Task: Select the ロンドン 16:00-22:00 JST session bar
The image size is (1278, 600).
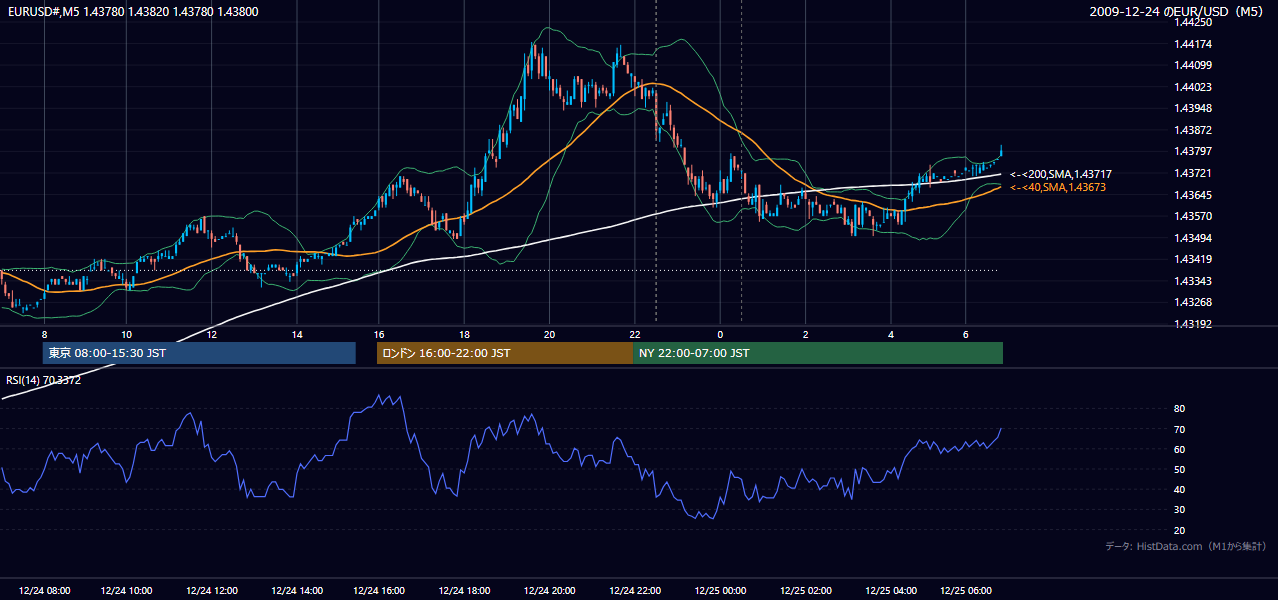Action: coord(505,353)
